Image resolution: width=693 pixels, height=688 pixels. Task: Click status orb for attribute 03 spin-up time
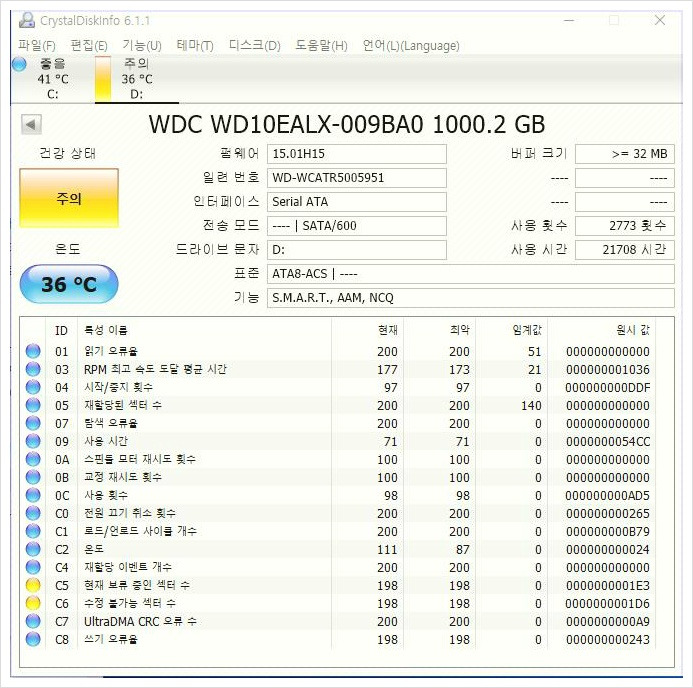coord(33,369)
